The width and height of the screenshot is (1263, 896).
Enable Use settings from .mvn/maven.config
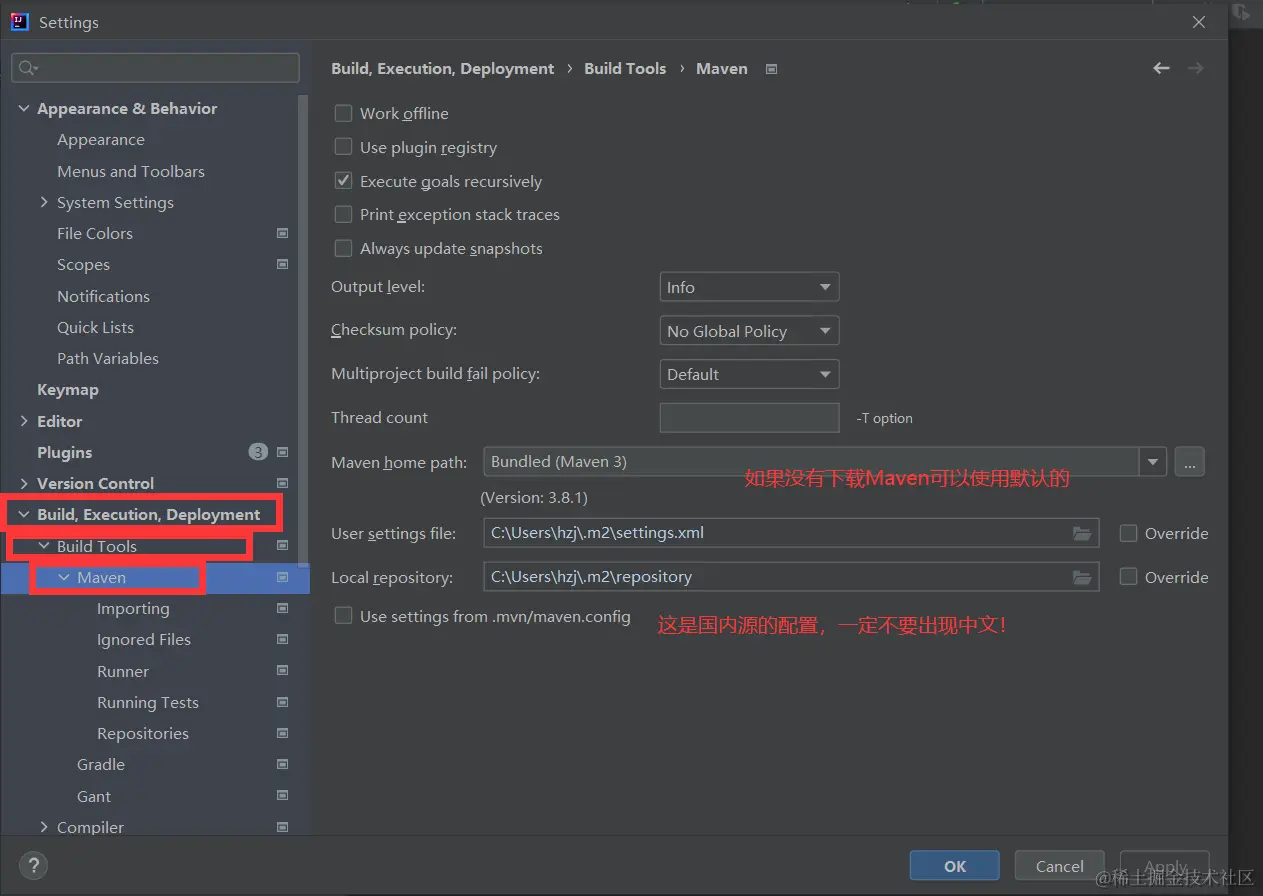coord(343,616)
